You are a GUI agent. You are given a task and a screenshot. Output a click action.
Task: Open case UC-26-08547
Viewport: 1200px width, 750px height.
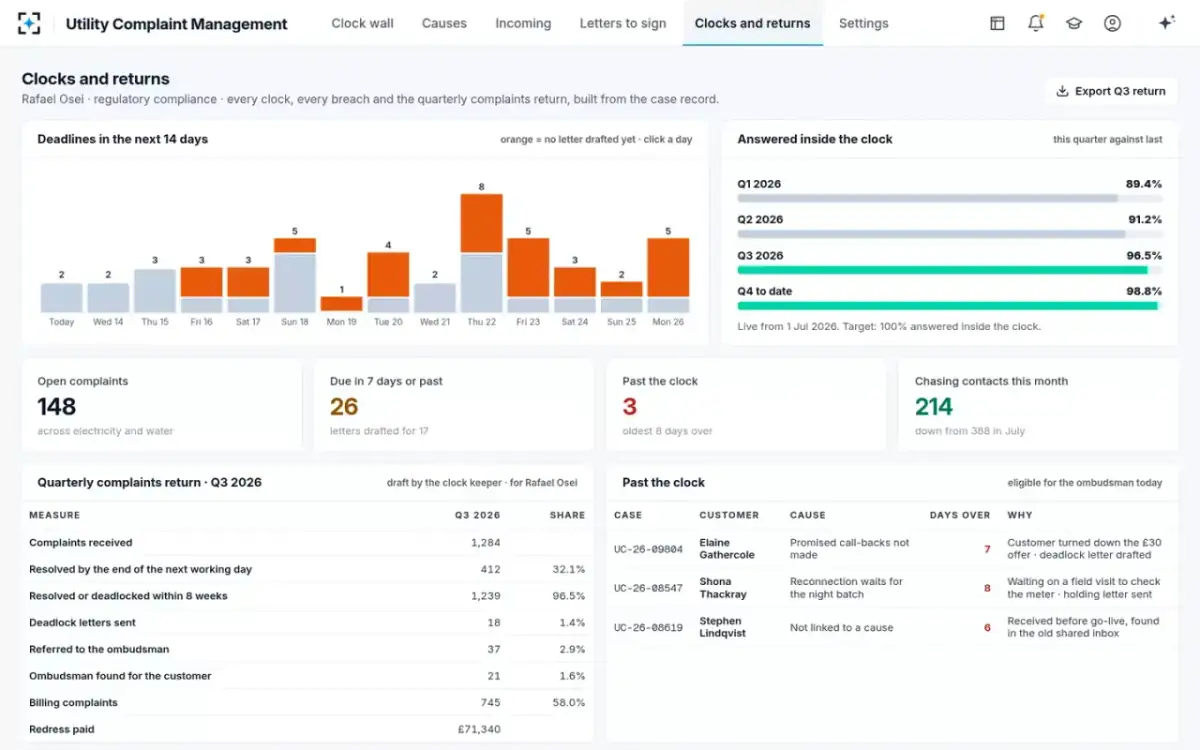[x=648, y=588]
